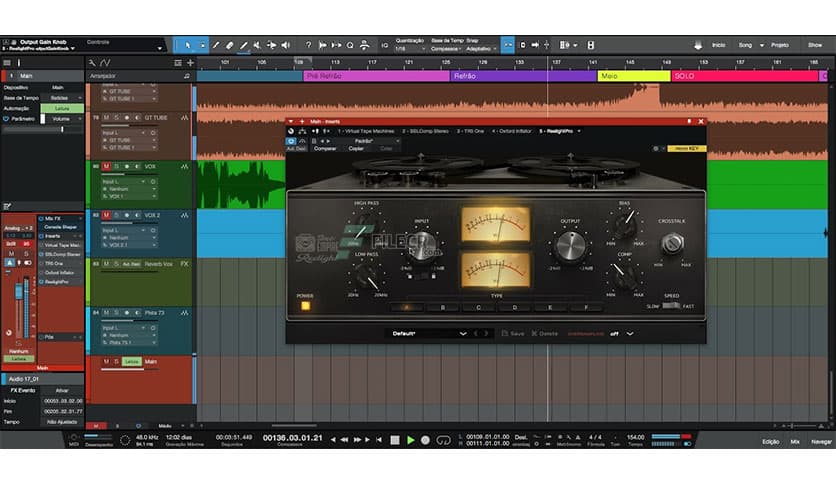This screenshot has width=836, height=484.
Task: Click Save preset button
Action: [x=513, y=334]
